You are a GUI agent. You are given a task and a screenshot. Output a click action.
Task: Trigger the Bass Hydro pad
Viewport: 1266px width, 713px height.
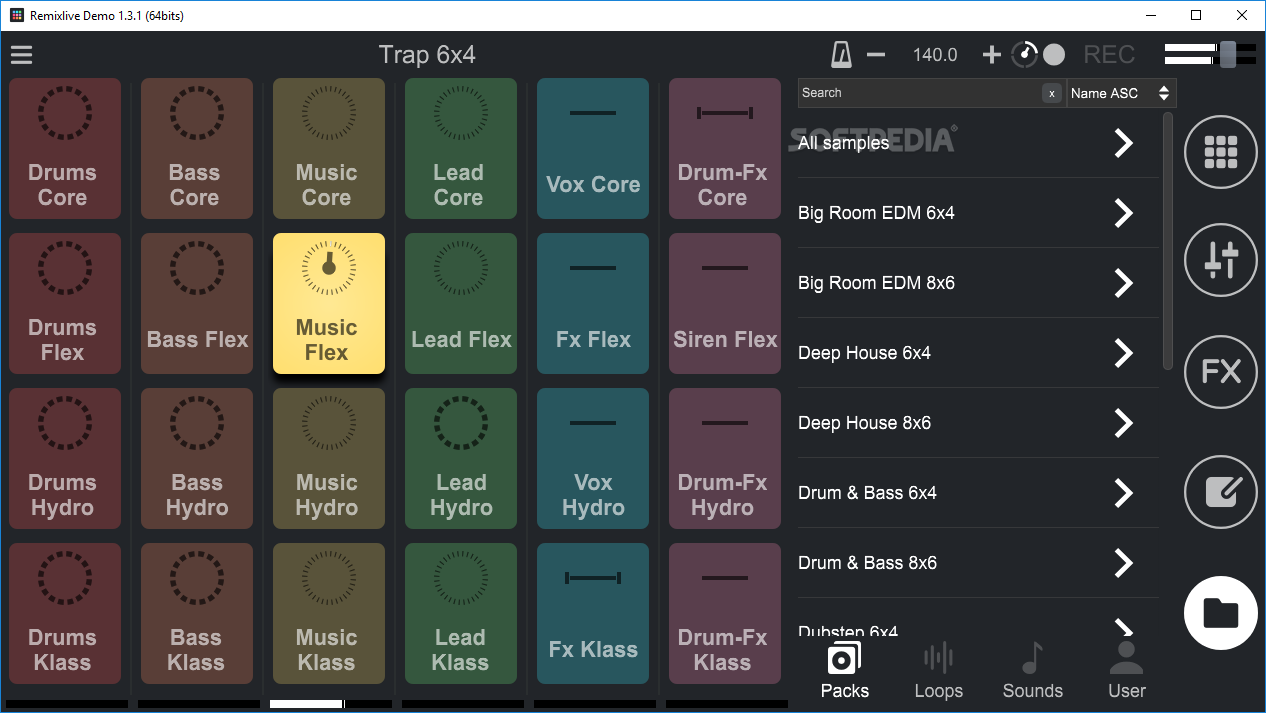[x=197, y=459]
